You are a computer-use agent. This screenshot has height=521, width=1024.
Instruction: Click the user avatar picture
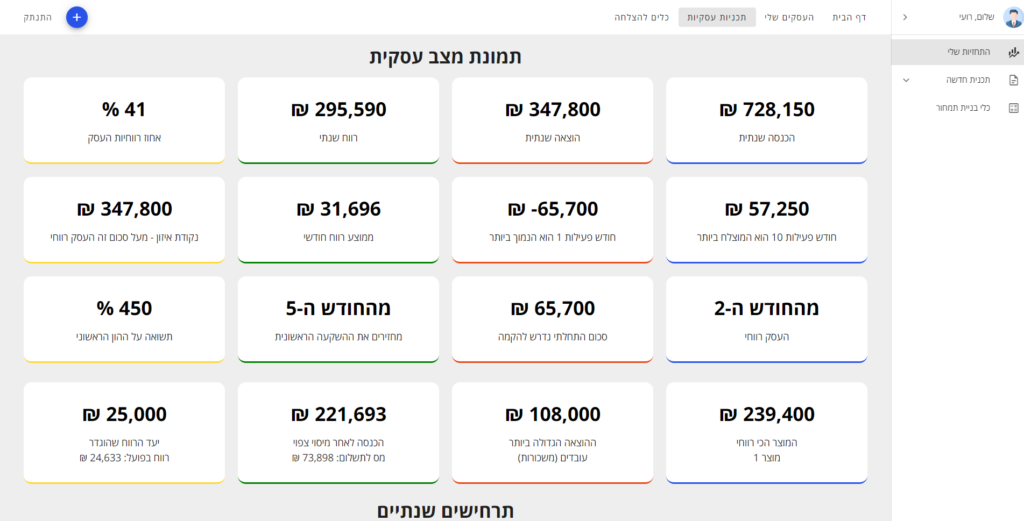pyautogui.click(x=1013, y=17)
